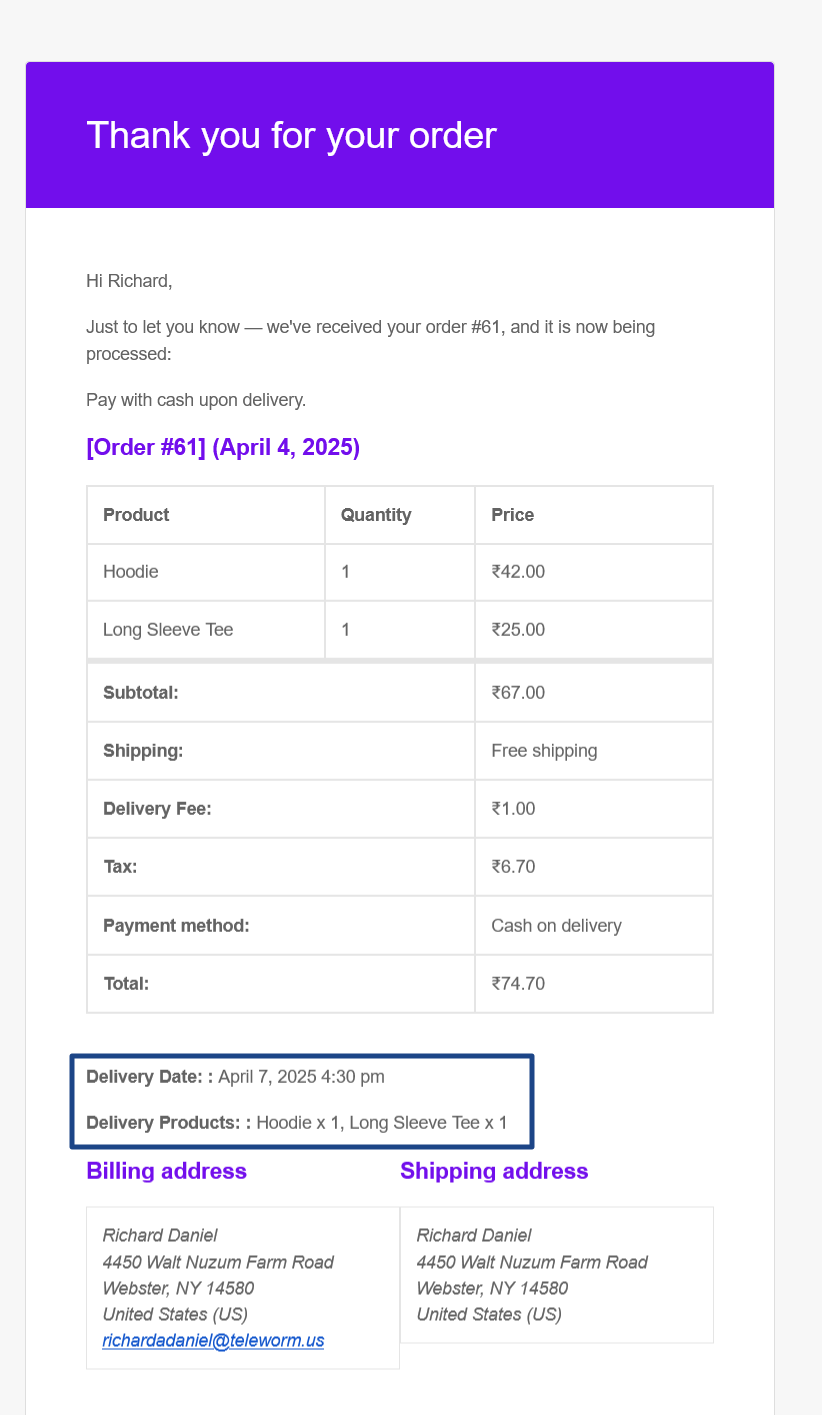The width and height of the screenshot is (822, 1415).
Task: Click the Delivery Date April 7, 2025 text
Action: click(x=301, y=1077)
